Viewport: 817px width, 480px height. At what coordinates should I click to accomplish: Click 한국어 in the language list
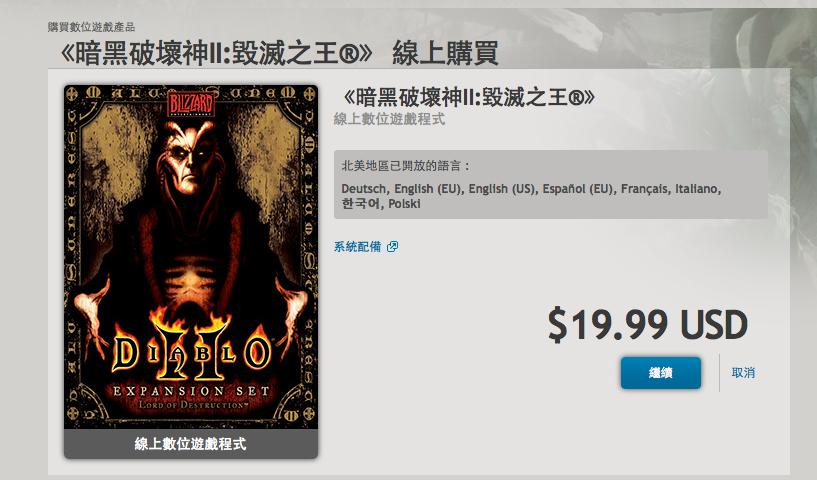click(361, 204)
